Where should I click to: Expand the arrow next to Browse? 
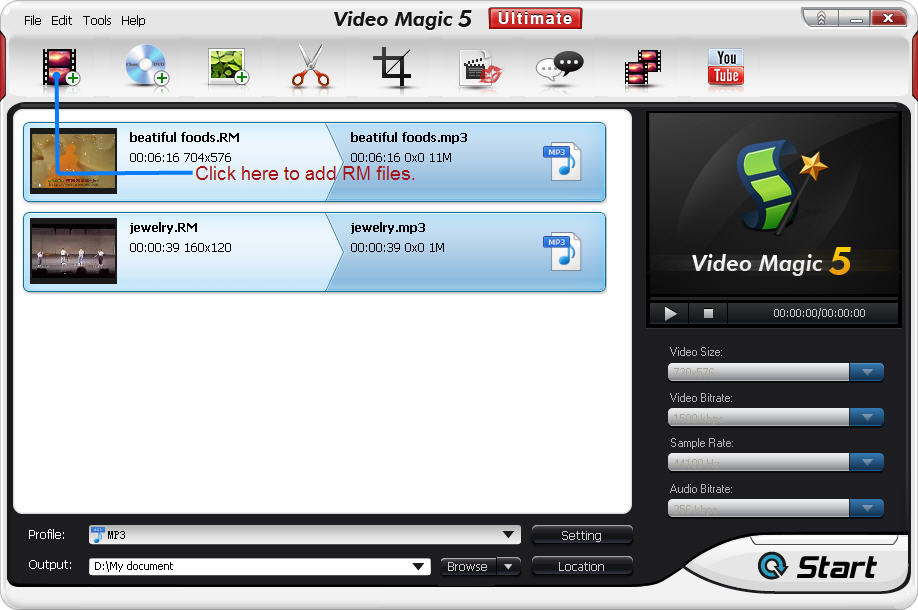pos(508,566)
